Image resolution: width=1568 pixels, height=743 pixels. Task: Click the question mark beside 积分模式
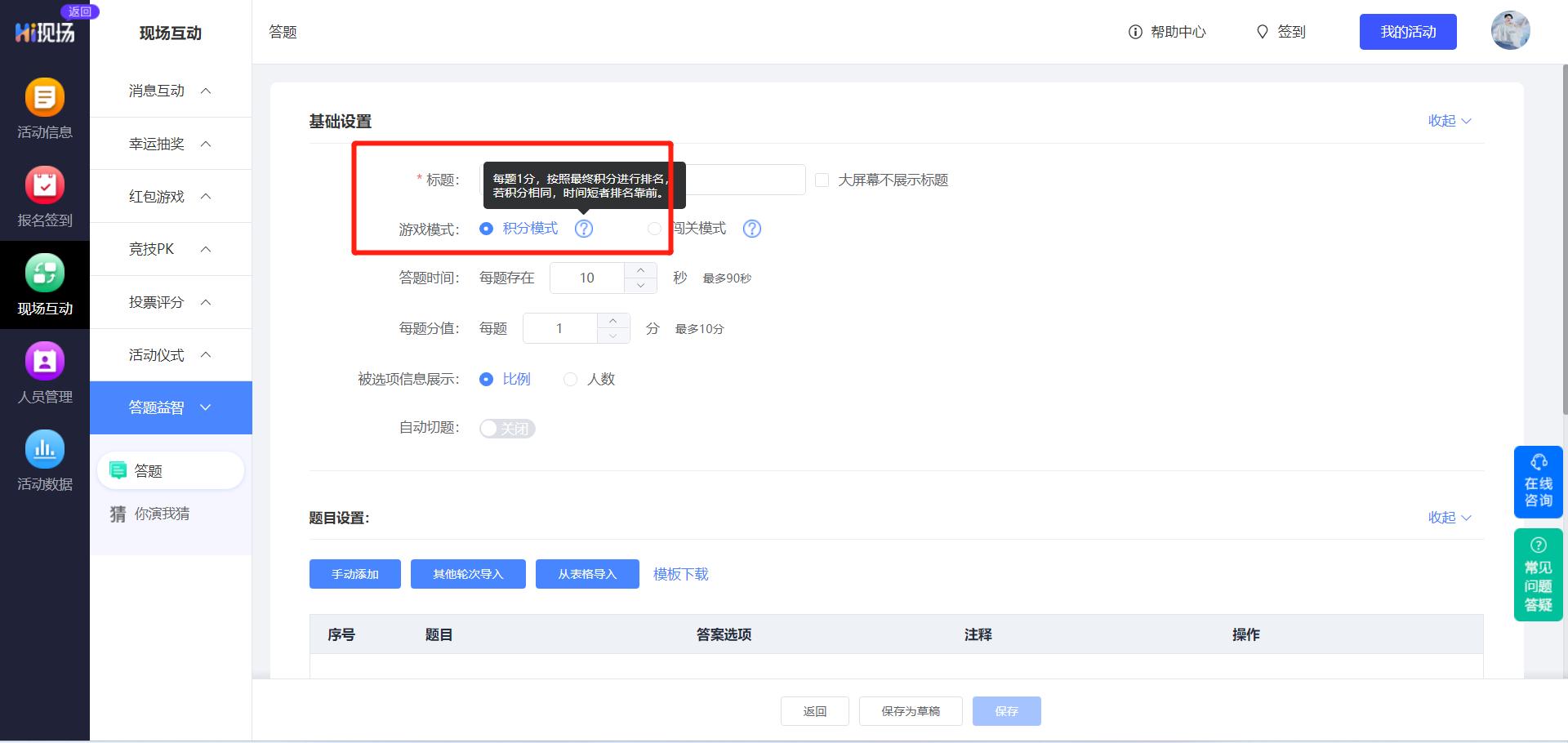pyautogui.click(x=584, y=229)
